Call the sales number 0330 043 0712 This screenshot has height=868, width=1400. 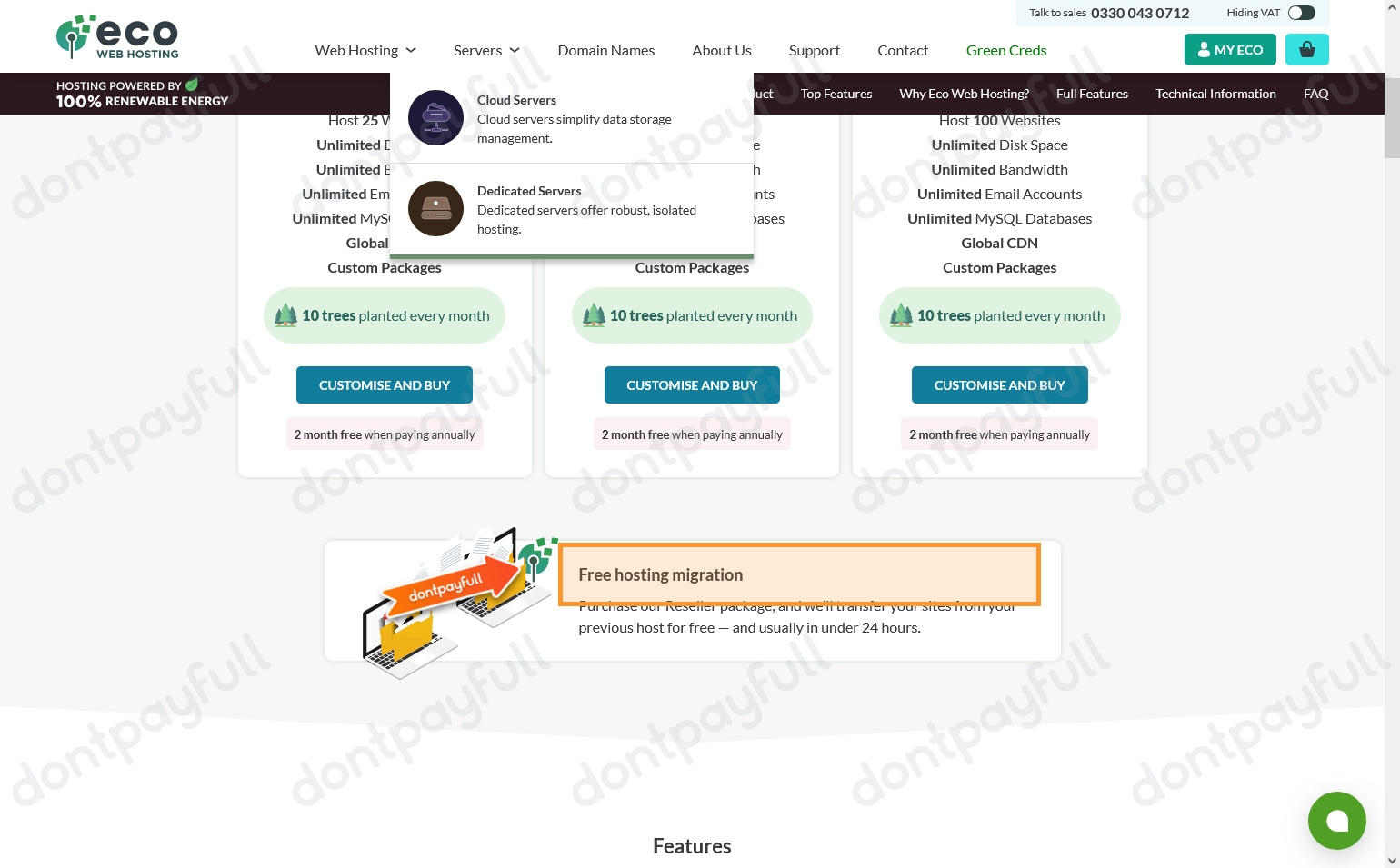[1139, 13]
